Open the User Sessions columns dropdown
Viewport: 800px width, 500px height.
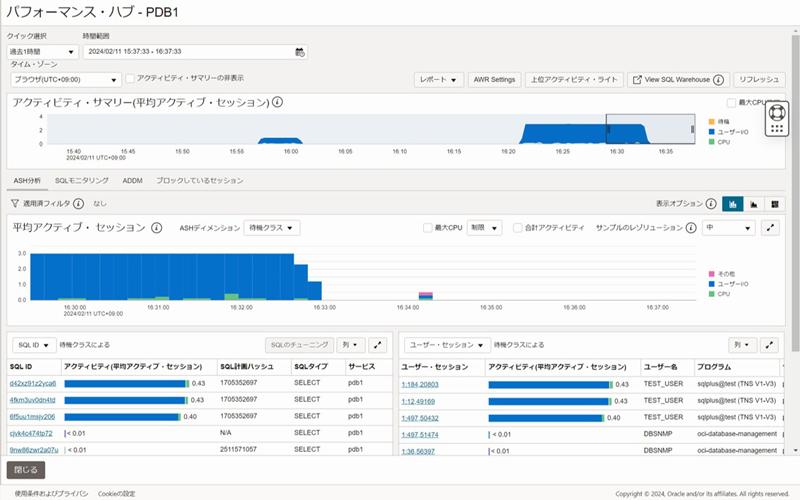click(x=742, y=345)
